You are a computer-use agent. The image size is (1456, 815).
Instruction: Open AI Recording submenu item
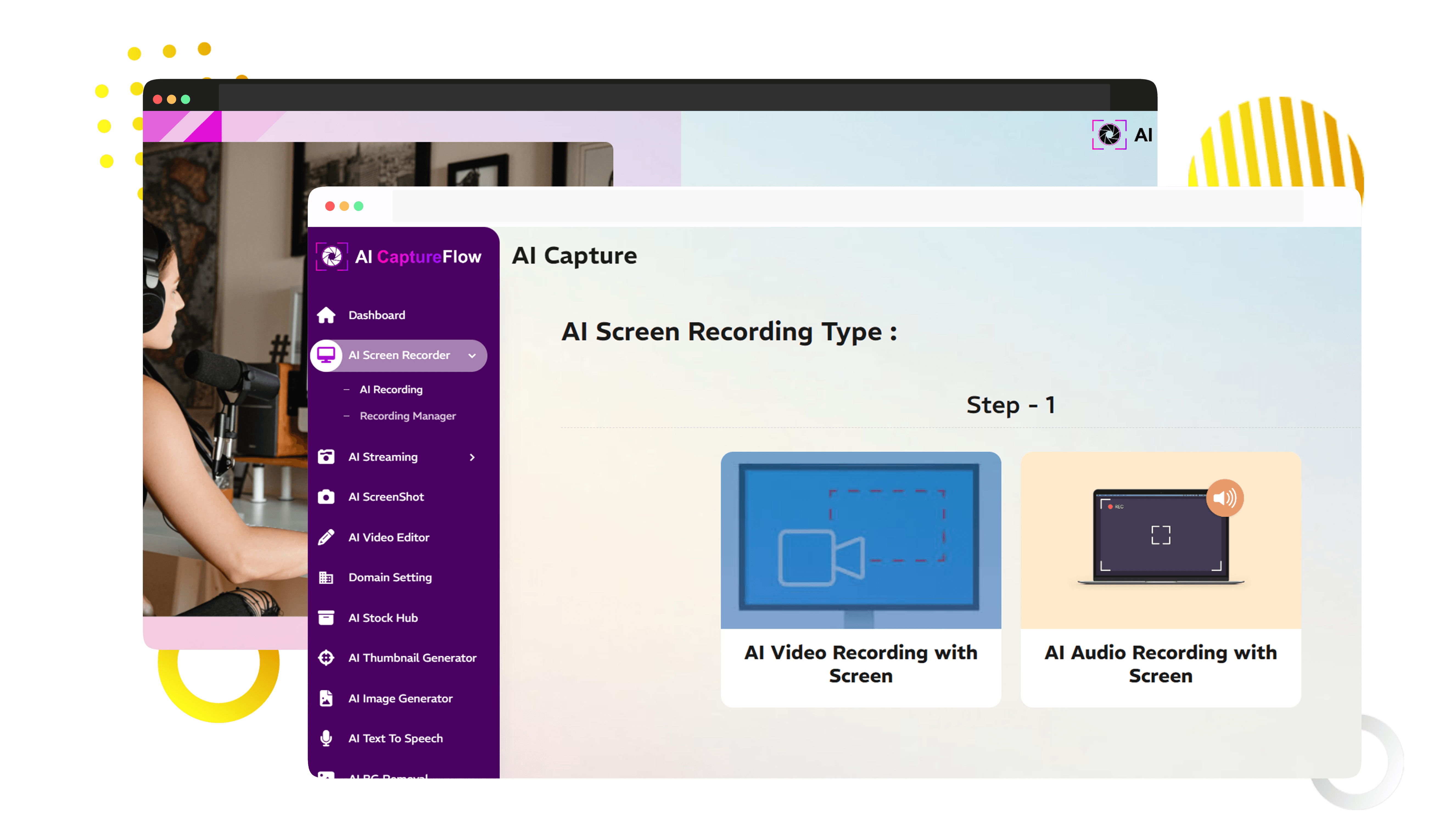coord(391,390)
